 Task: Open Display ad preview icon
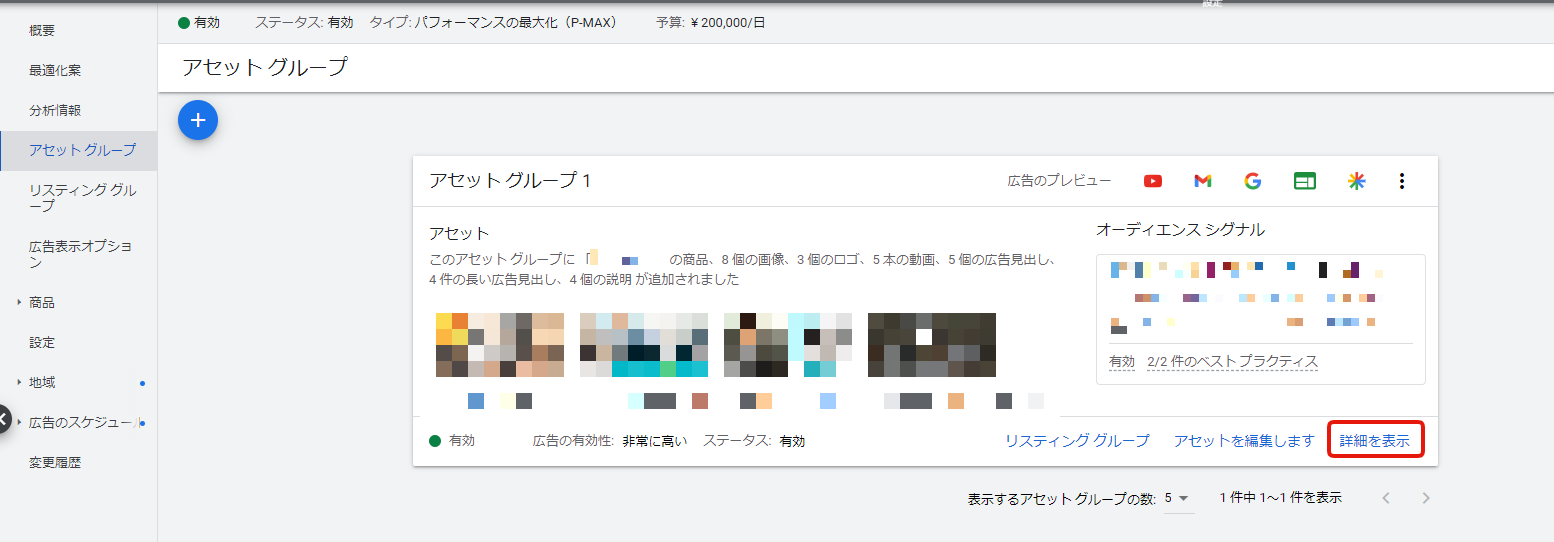pos(1304,181)
